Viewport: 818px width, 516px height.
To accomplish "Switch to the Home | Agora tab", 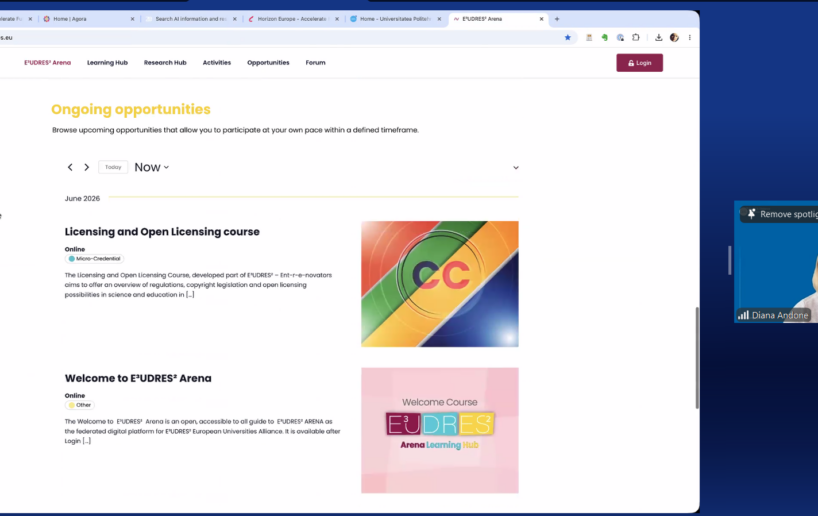I will (89, 19).
